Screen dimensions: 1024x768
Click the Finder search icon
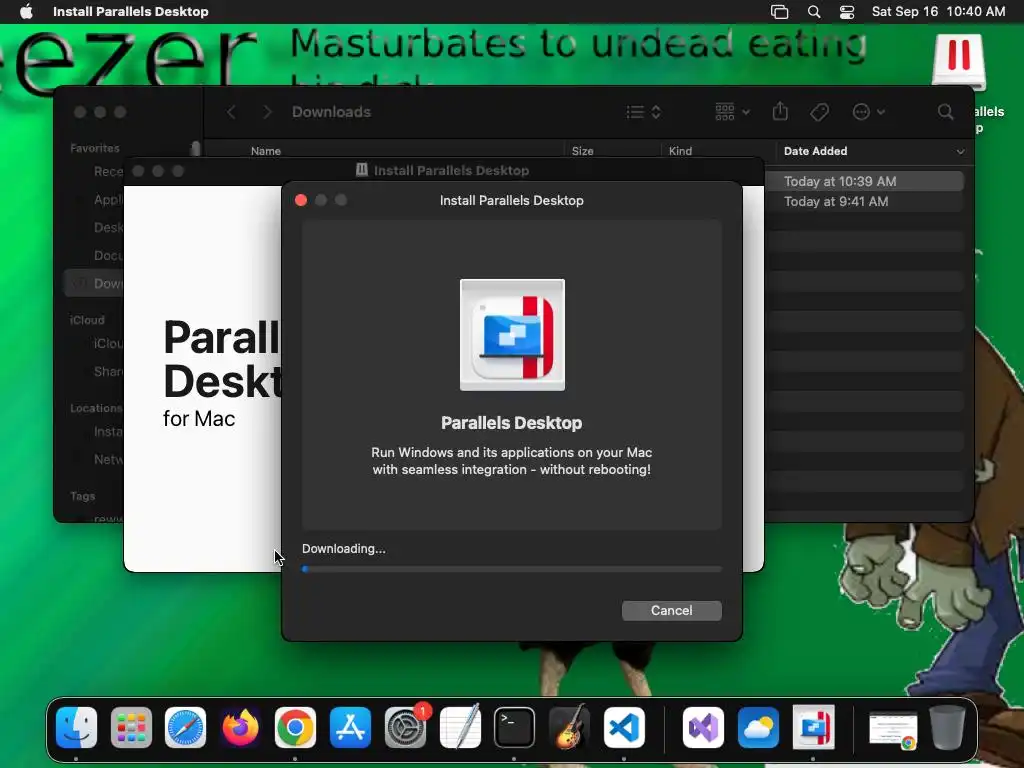click(945, 112)
